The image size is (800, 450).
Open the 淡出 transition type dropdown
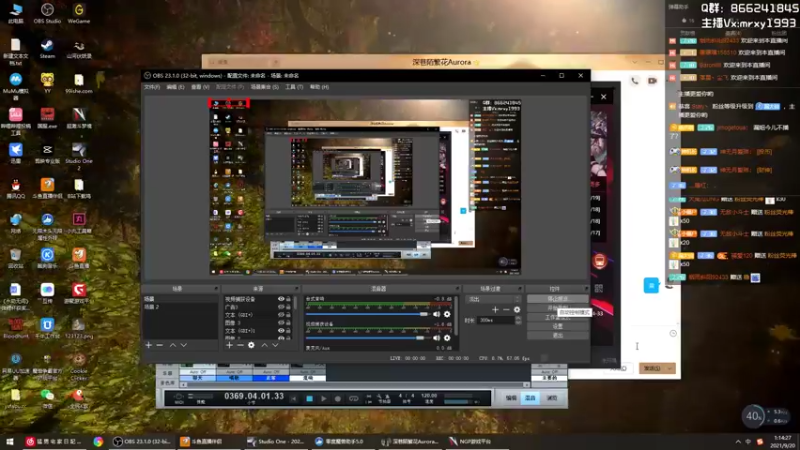click(493, 299)
